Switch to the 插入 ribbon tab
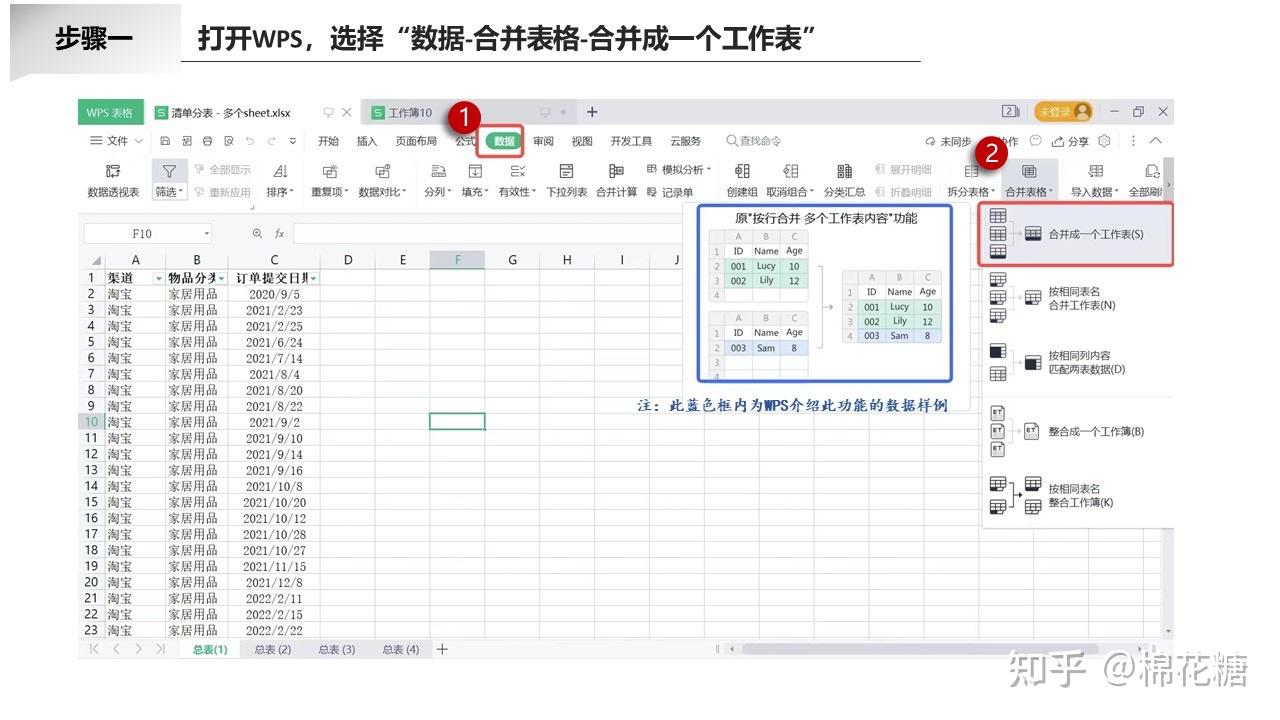The height and width of the screenshot is (720, 1280). tap(367, 141)
